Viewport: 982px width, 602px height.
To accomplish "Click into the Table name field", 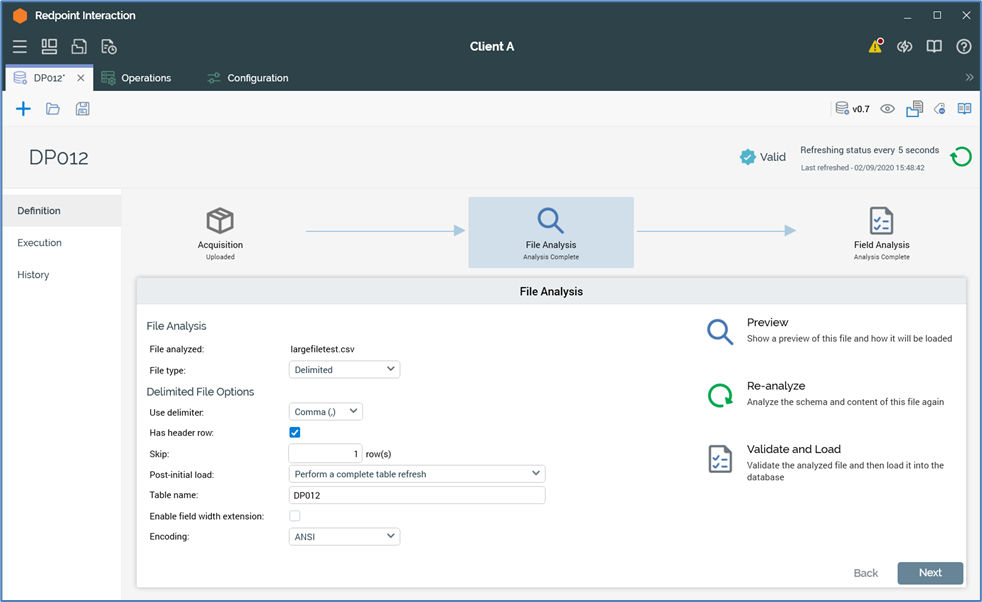I will click(416, 495).
